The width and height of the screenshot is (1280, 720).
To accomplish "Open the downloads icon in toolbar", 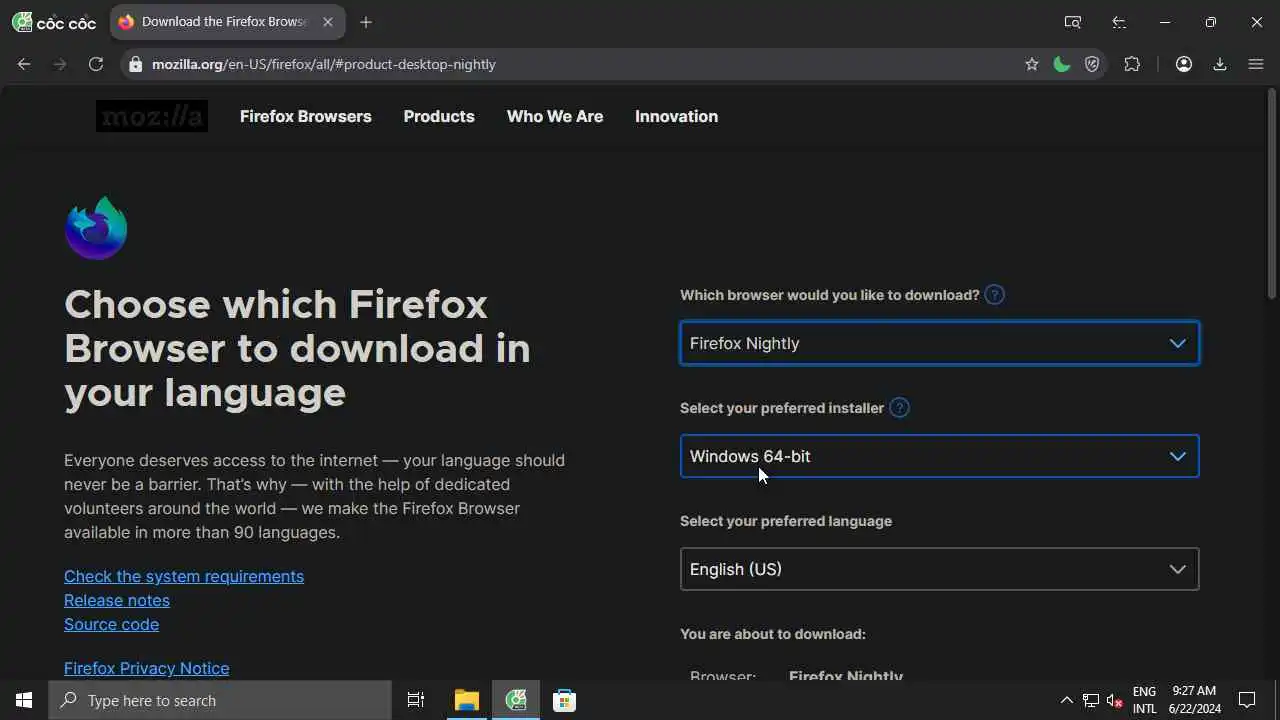I will pyautogui.click(x=1220, y=64).
